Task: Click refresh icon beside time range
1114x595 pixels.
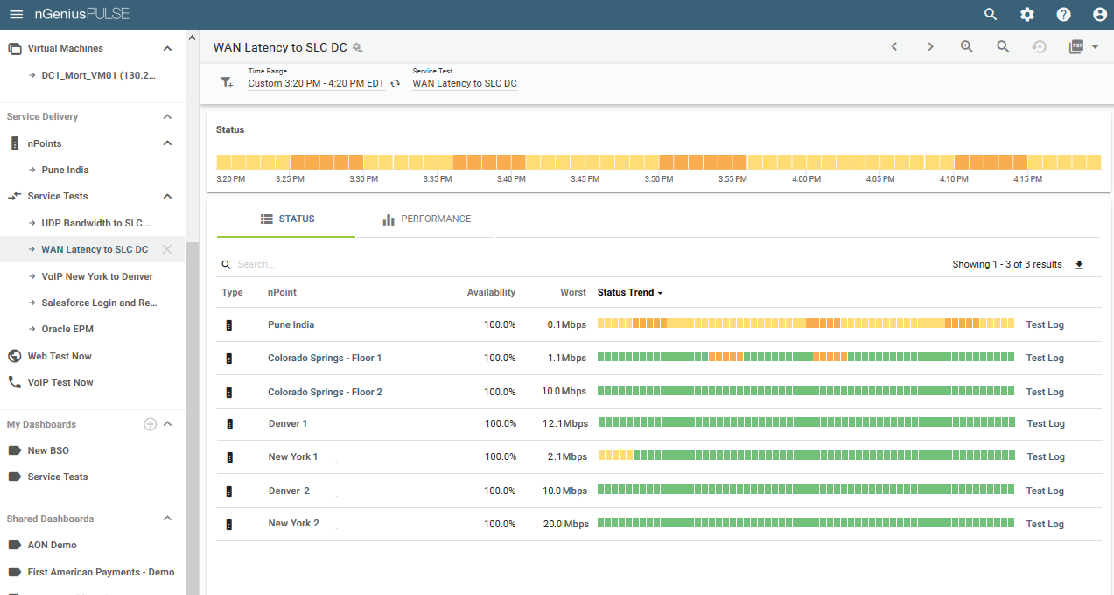Action: 395,83
